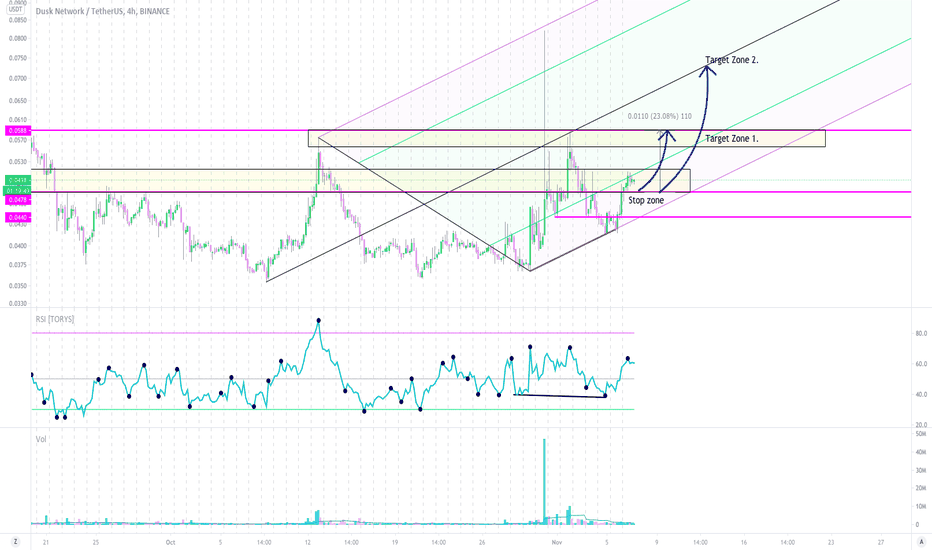This screenshot has width=932, height=550.
Task: Click the 0.0440 magenta price label
Action: (x=17, y=218)
